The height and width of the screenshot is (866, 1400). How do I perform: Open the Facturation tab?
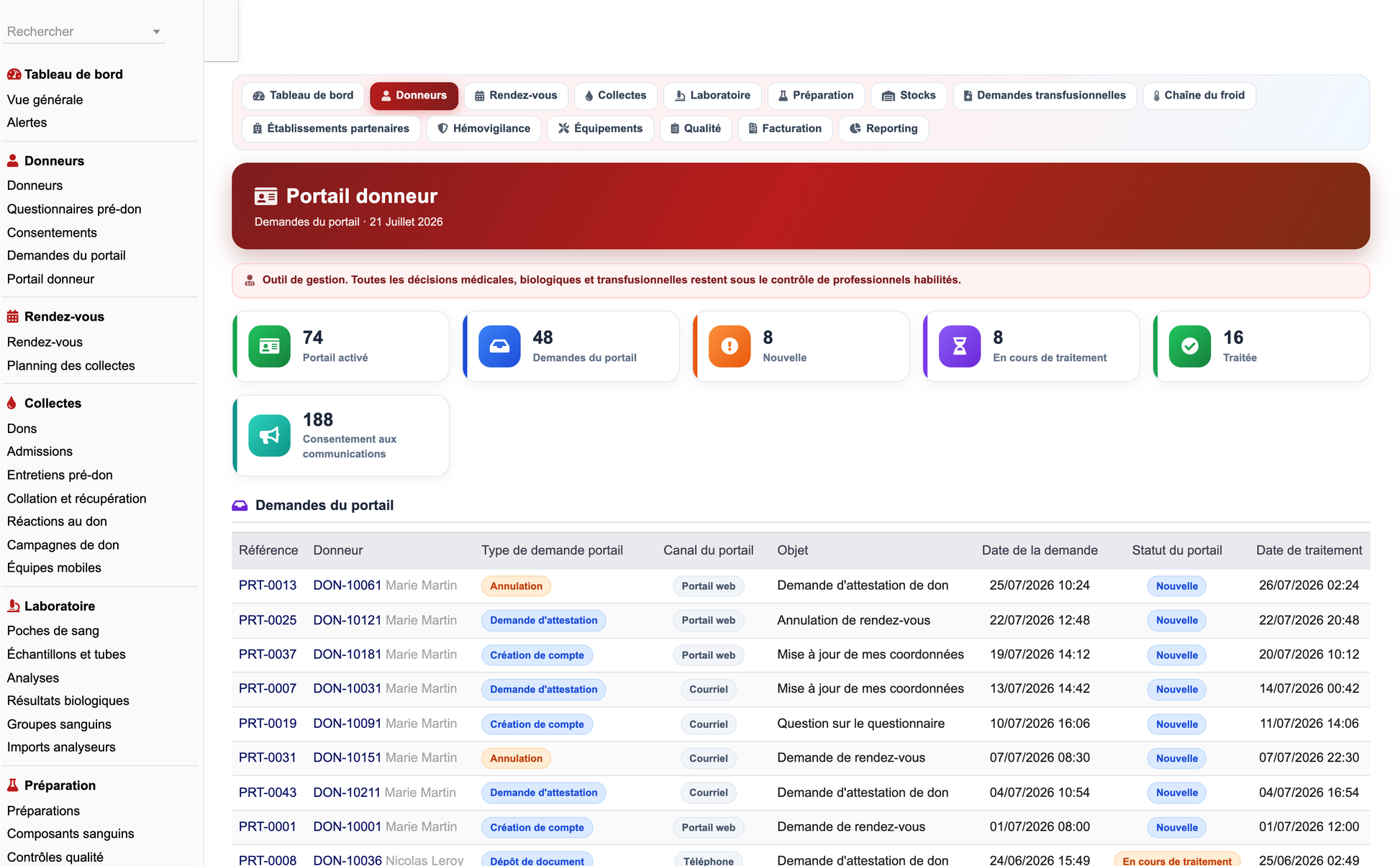pyautogui.click(x=785, y=129)
